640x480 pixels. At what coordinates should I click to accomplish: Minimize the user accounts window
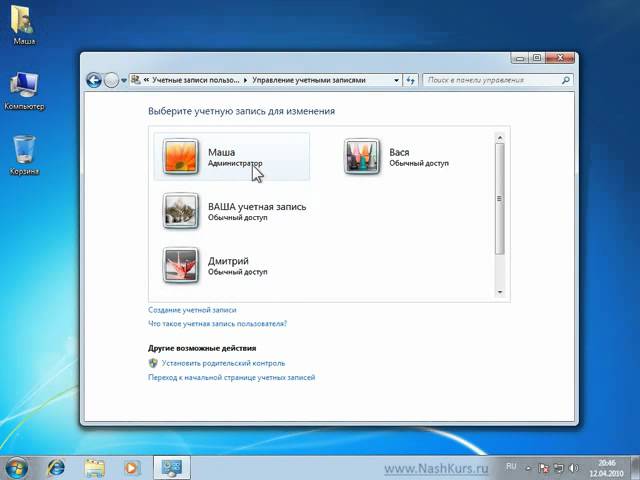520,58
